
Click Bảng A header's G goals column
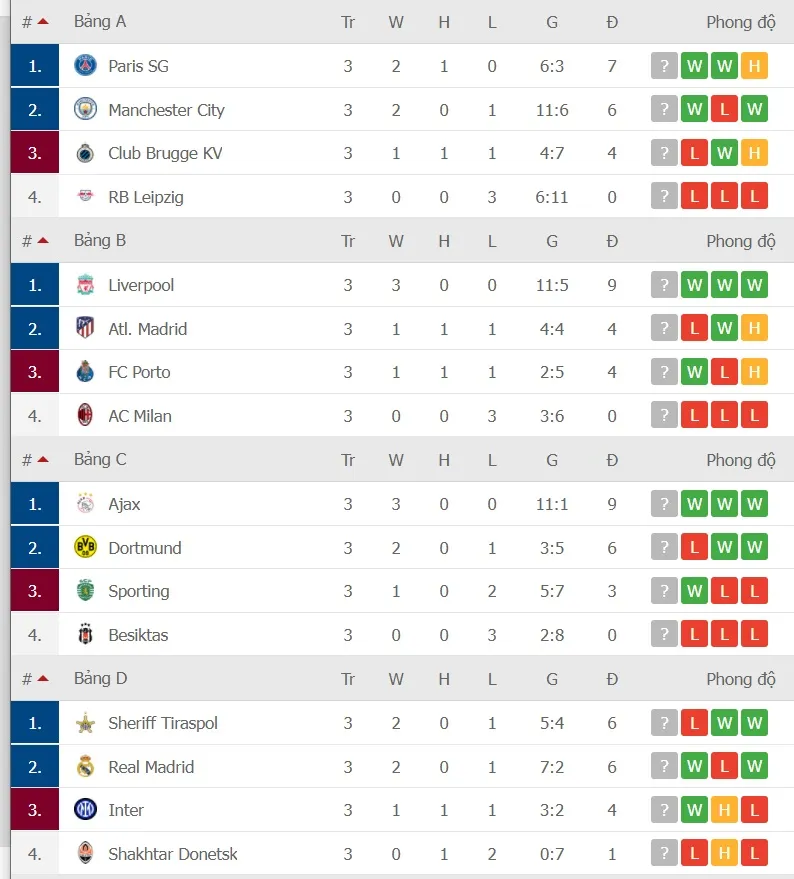(552, 21)
